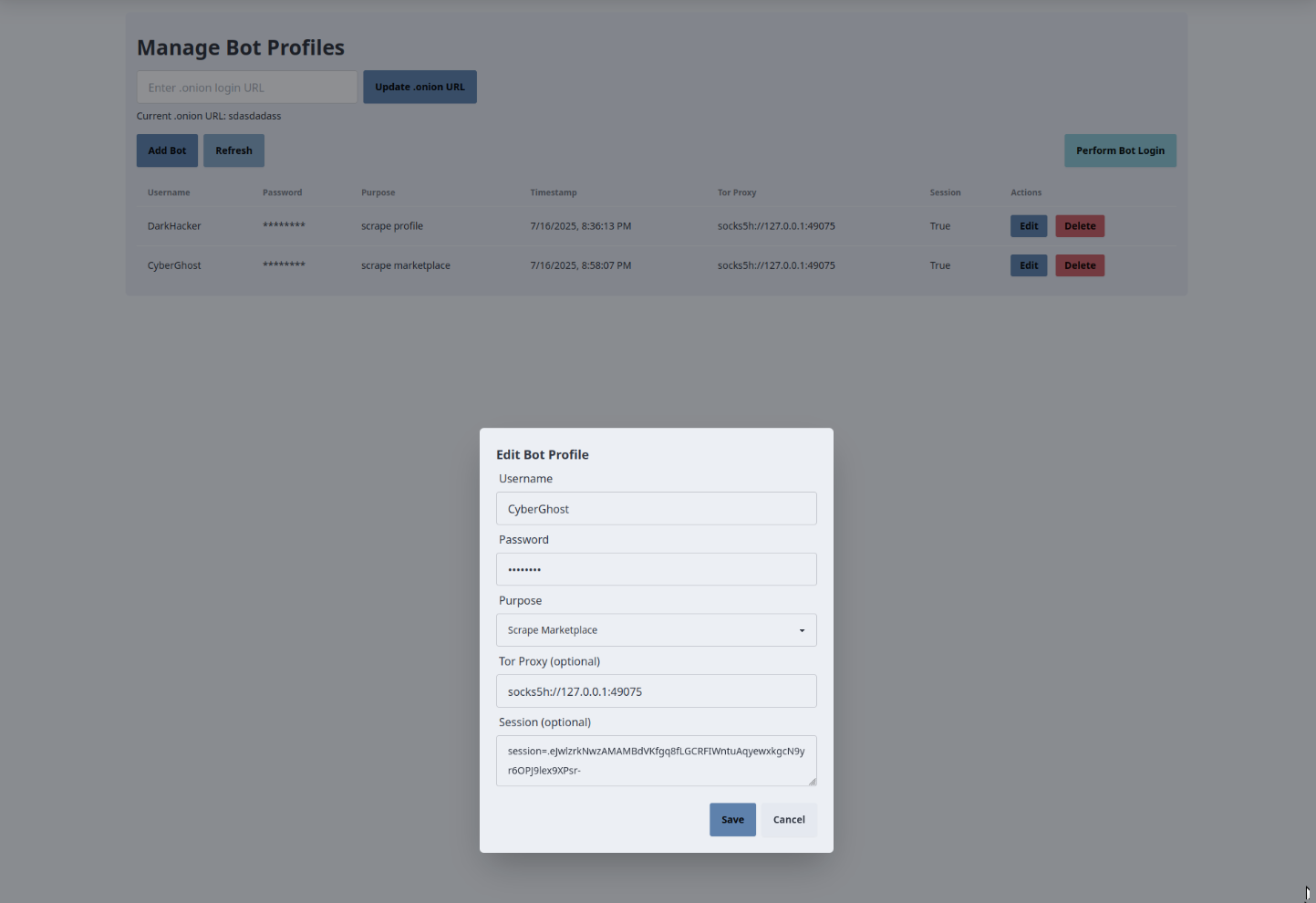Refresh the bot profiles list
This screenshot has width=1316, height=903.
pyautogui.click(x=233, y=150)
